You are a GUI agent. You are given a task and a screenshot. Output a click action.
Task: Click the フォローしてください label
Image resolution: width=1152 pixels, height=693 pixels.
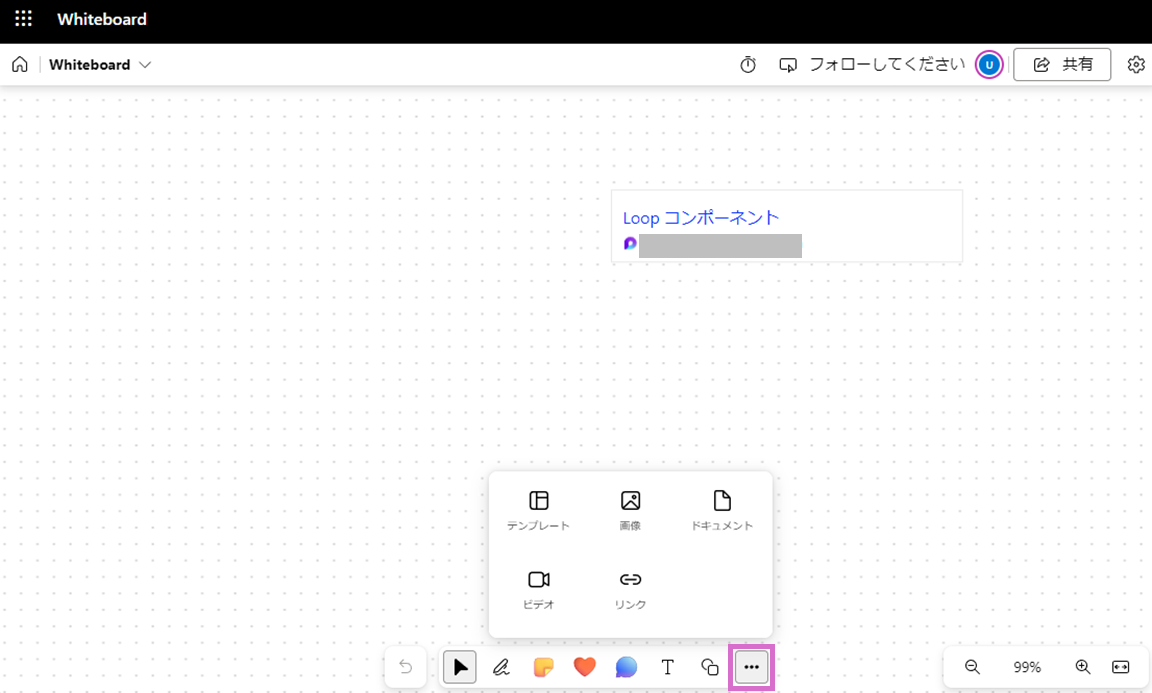pyautogui.click(x=888, y=65)
